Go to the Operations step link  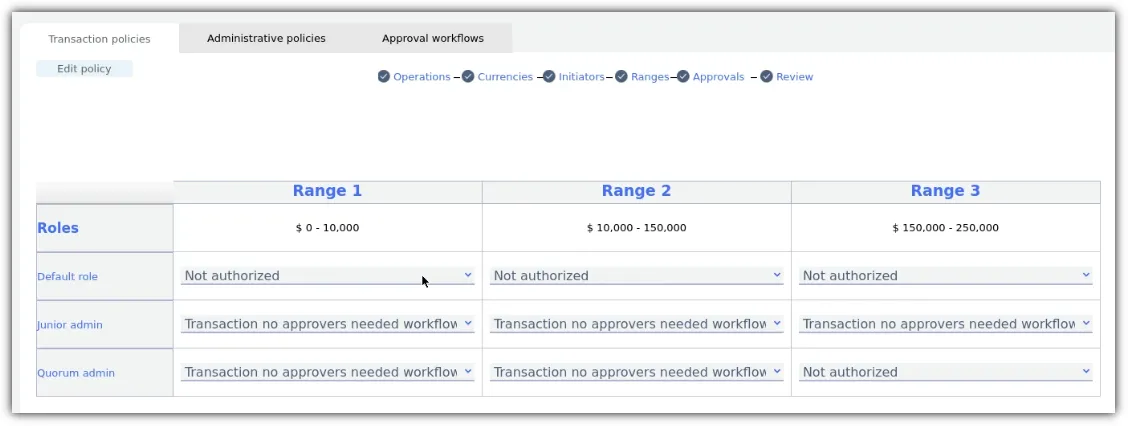click(x=422, y=77)
